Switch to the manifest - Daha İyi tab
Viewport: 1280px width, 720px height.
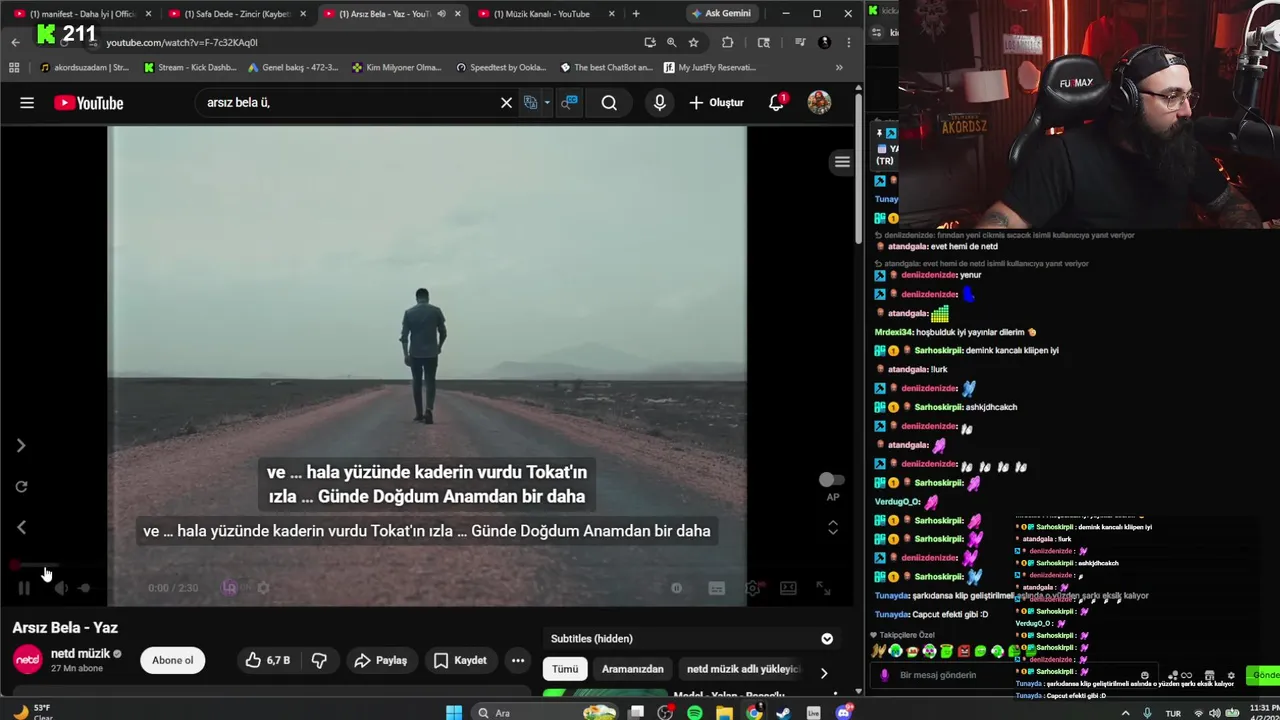83,14
